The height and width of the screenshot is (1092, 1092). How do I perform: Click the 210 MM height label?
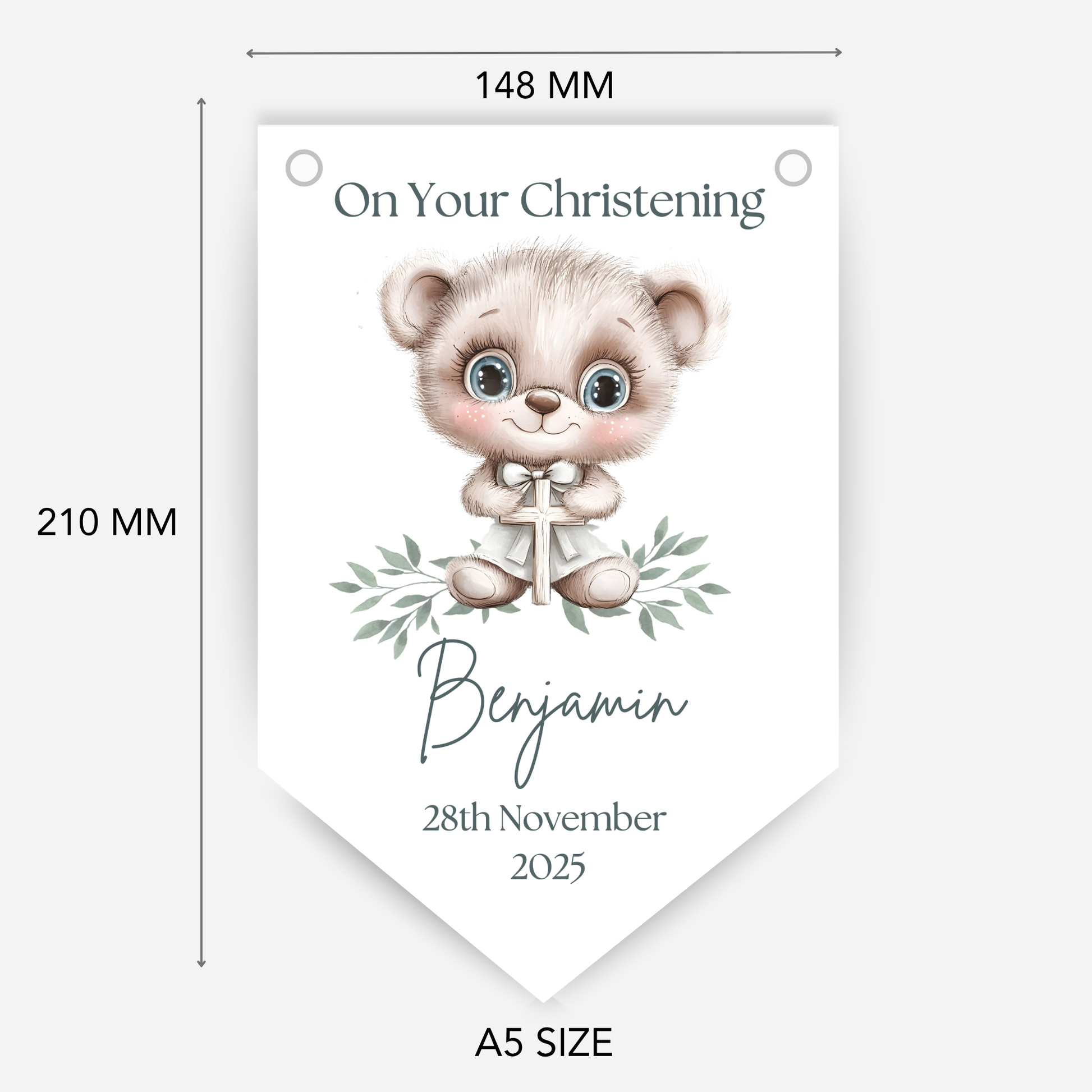pyautogui.click(x=107, y=522)
